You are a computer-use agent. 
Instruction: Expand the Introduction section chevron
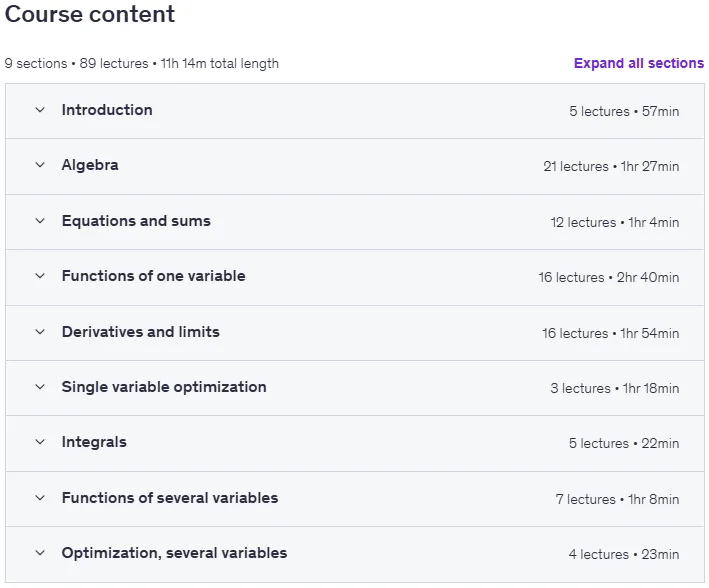click(40, 110)
